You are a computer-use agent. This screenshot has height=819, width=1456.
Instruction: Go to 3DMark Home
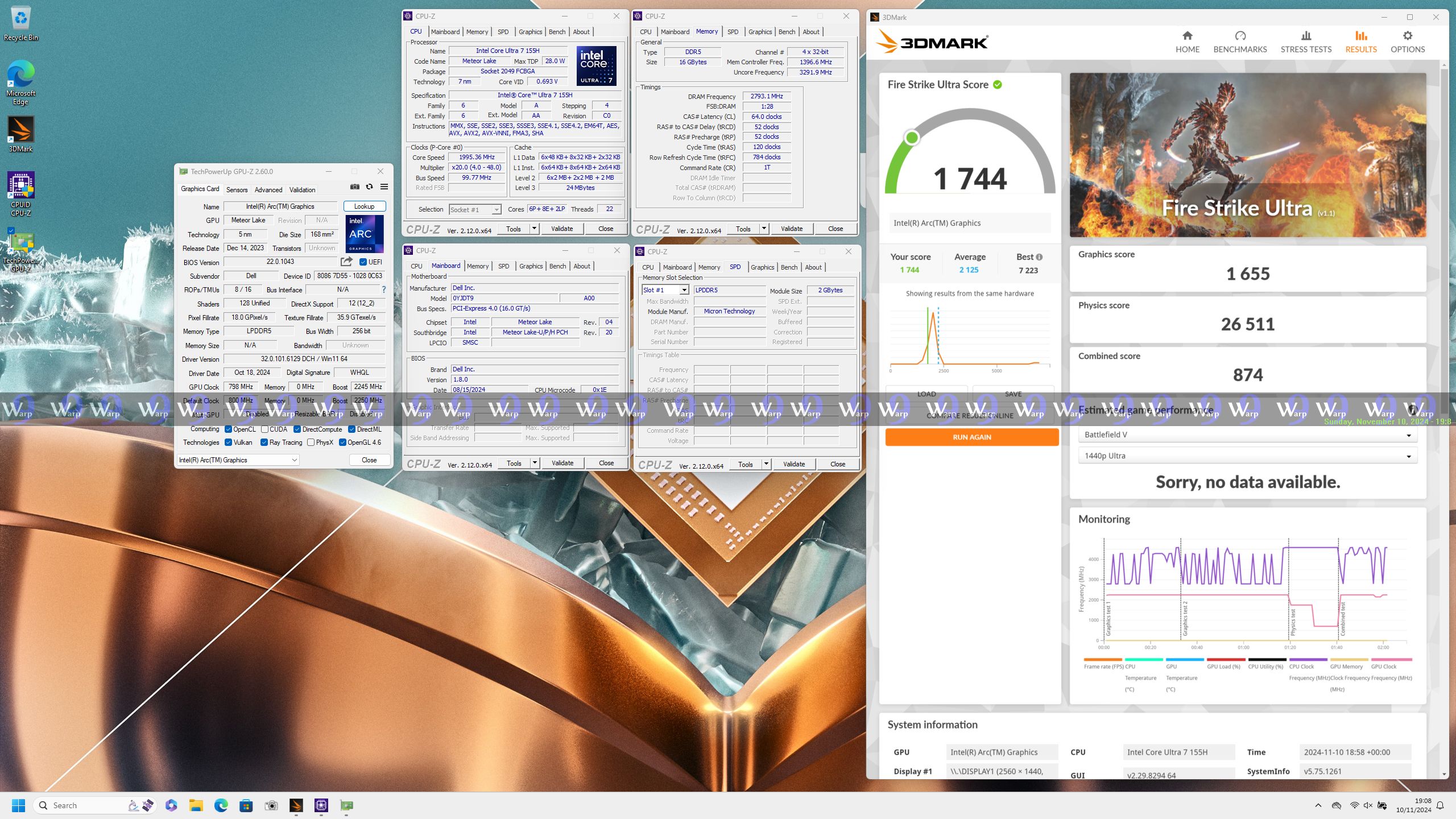click(x=1188, y=43)
